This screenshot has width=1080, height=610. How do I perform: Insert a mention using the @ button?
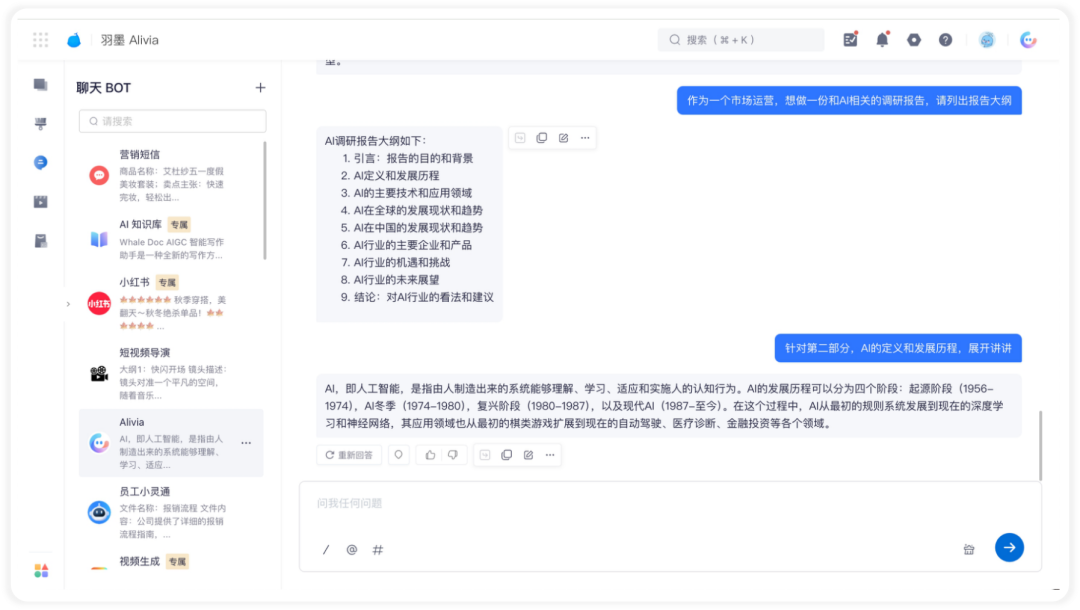[351, 549]
